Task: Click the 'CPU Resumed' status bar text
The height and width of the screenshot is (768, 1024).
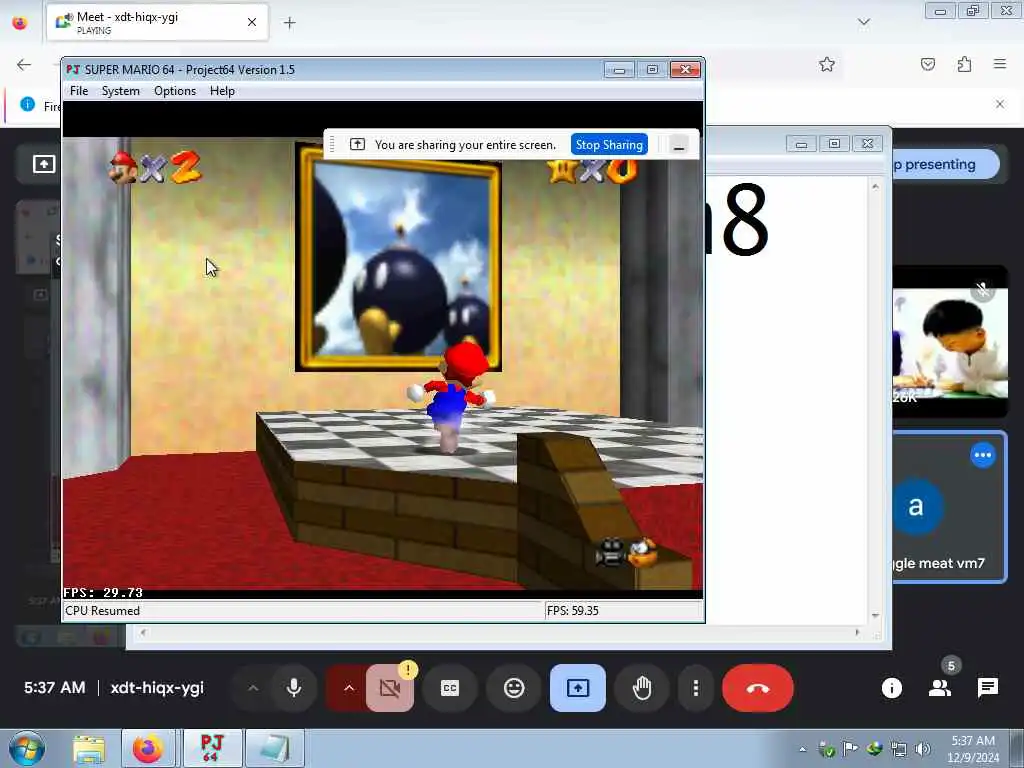Action: click(x=103, y=611)
